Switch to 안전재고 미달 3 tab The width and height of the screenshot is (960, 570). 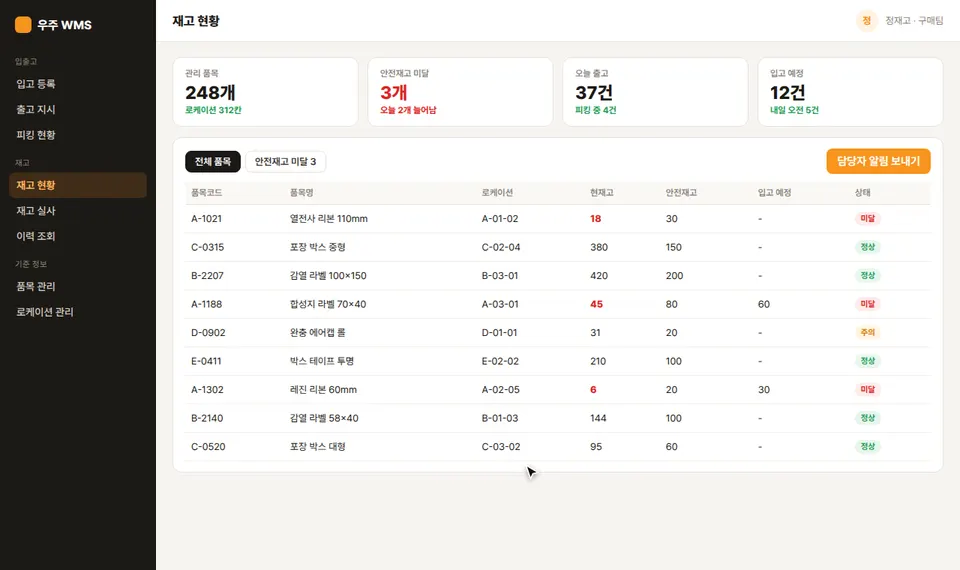[285, 162]
